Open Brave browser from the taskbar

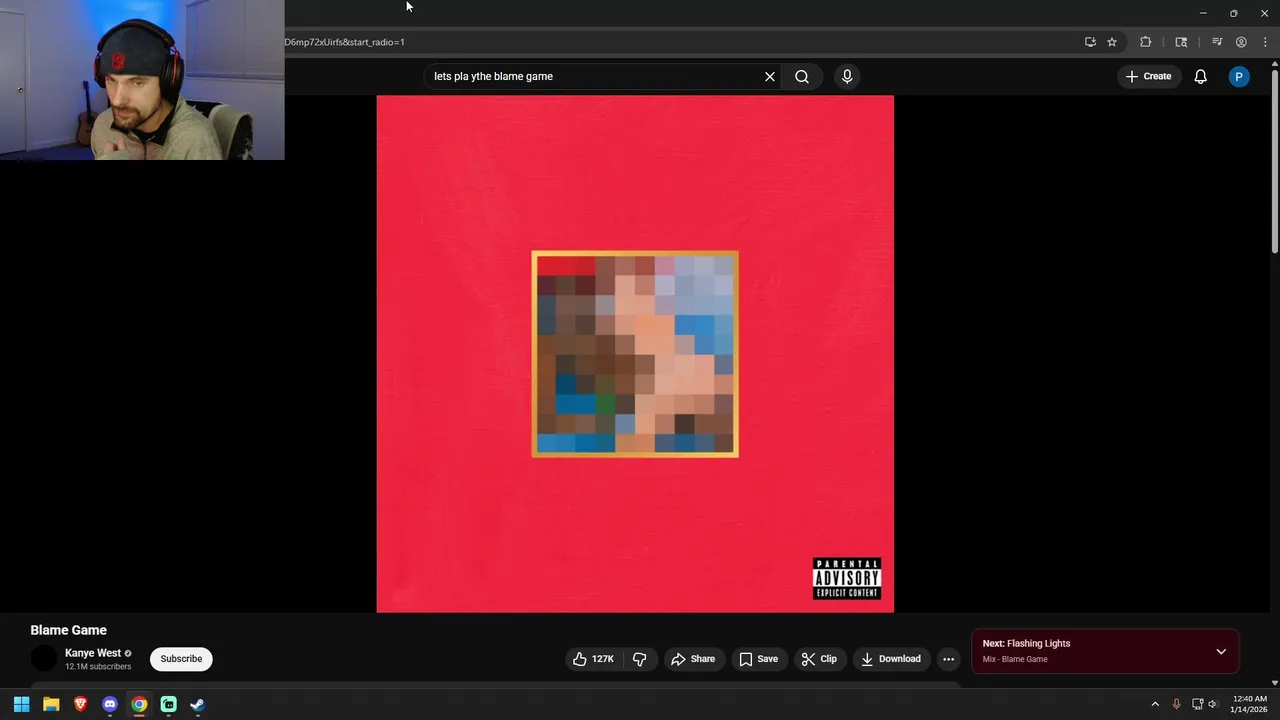point(80,704)
